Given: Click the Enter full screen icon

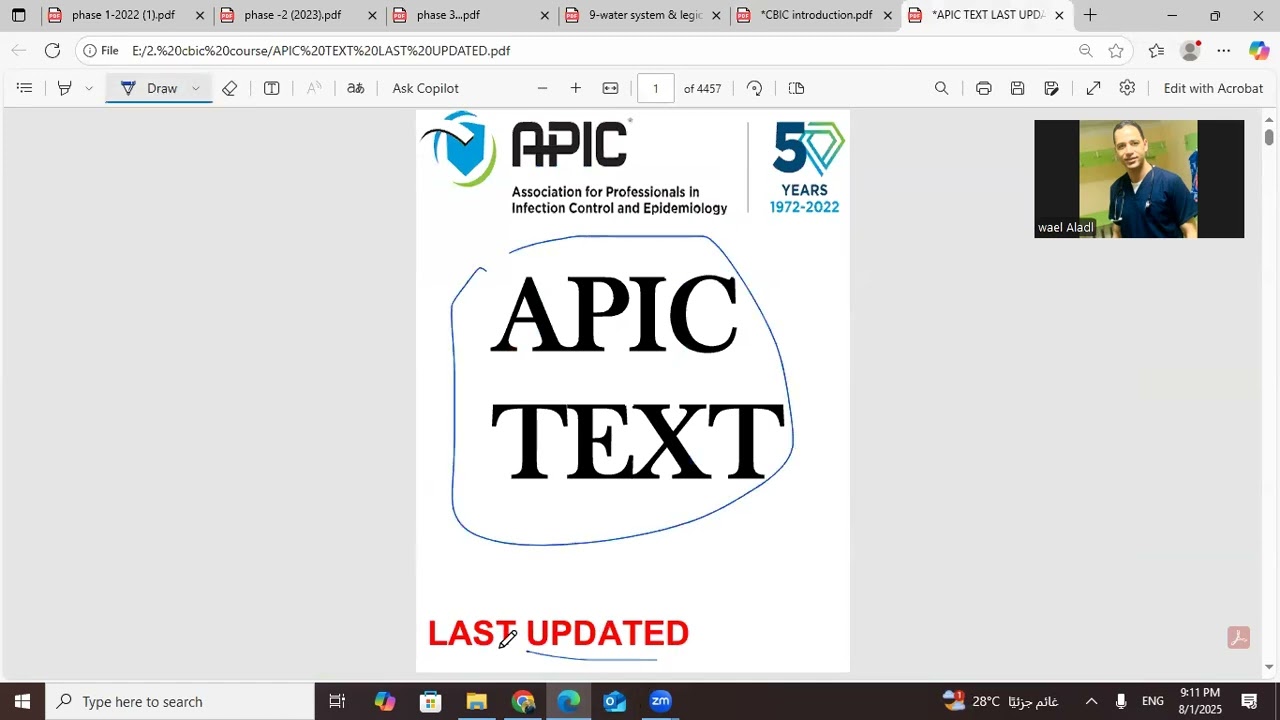Looking at the screenshot, I should [1093, 88].
